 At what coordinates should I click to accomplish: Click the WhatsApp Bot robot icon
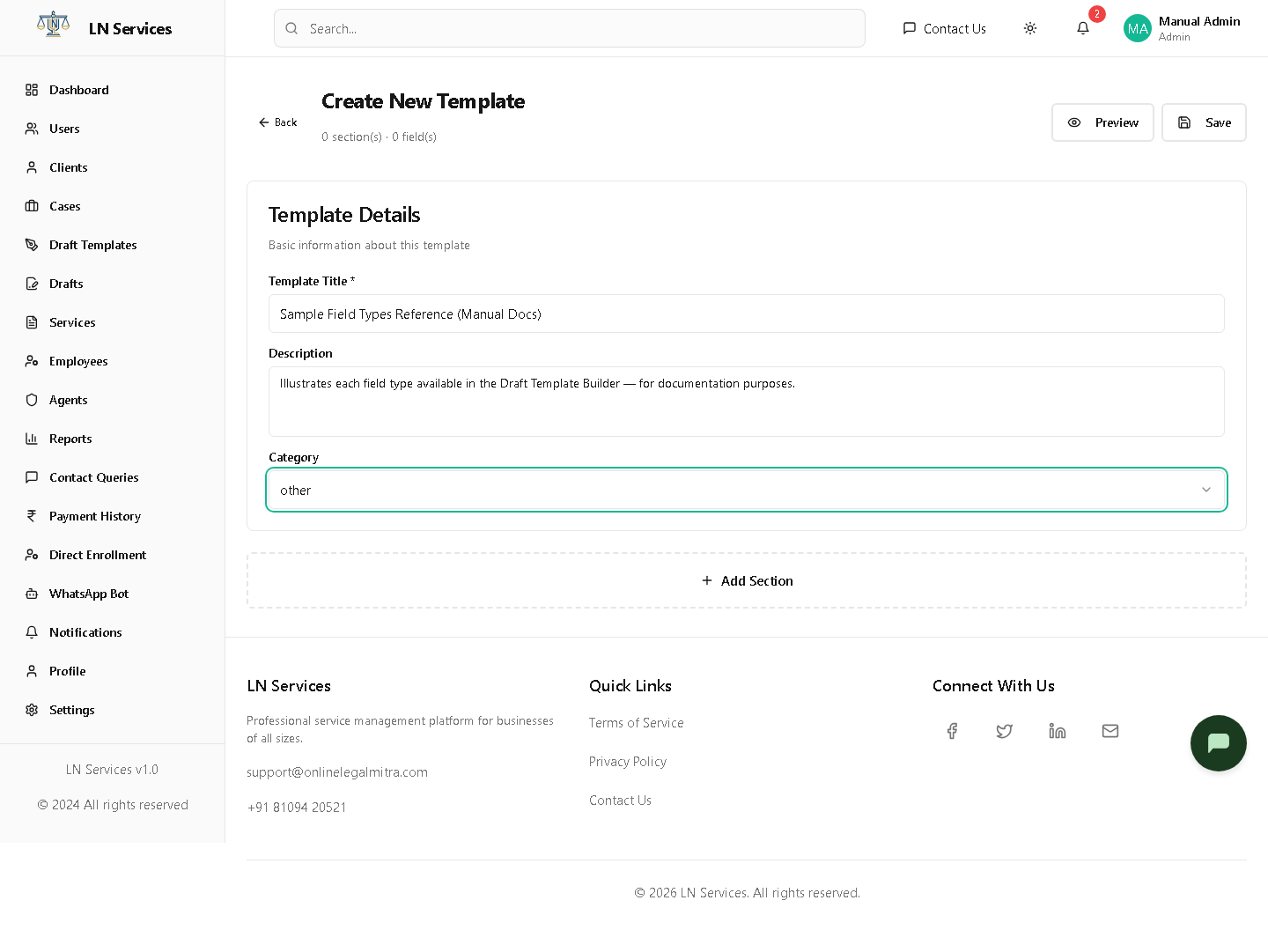click(x=32, y=594)
